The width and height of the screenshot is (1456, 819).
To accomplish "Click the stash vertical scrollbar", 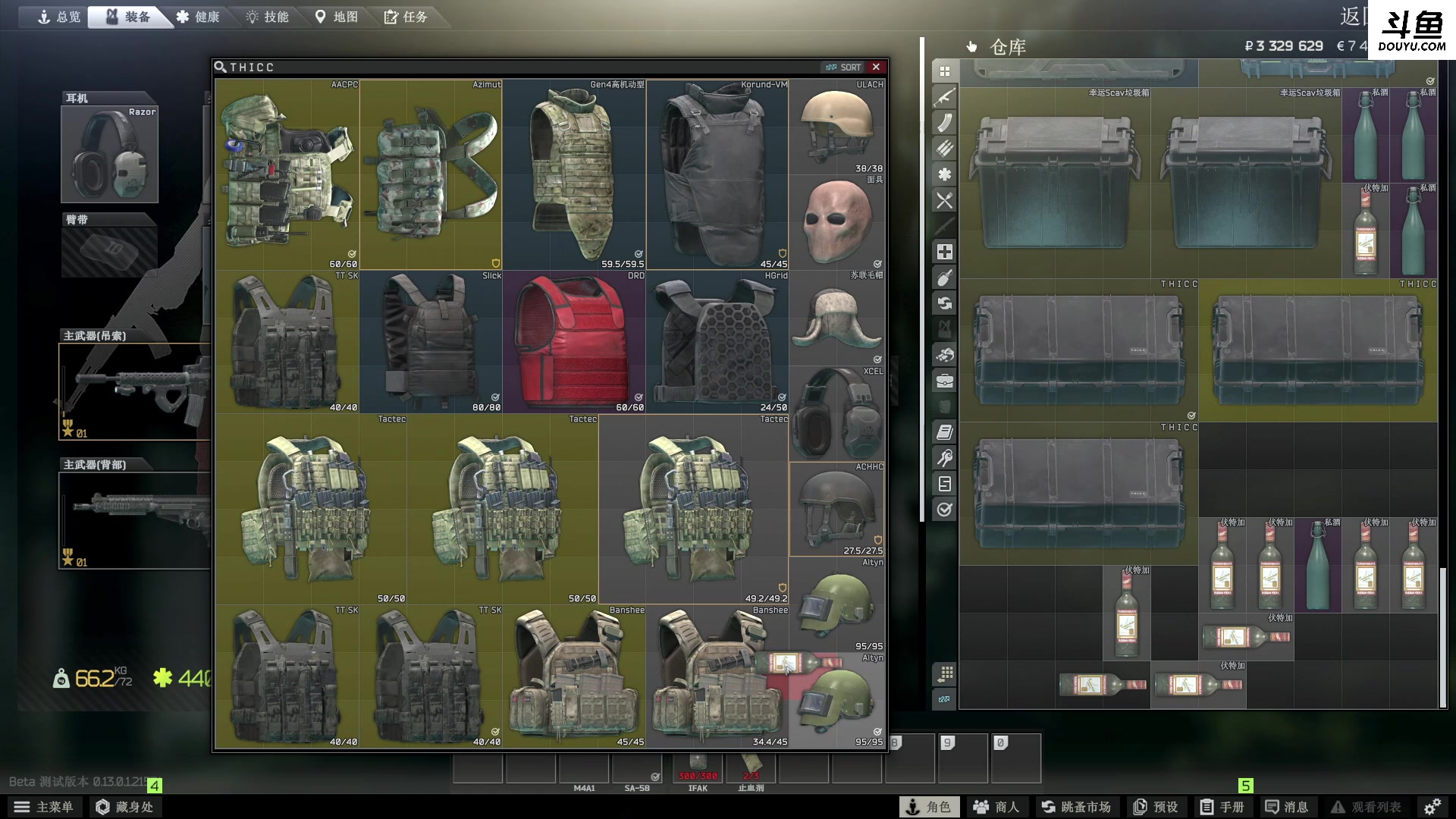I will pos(1443,637).
